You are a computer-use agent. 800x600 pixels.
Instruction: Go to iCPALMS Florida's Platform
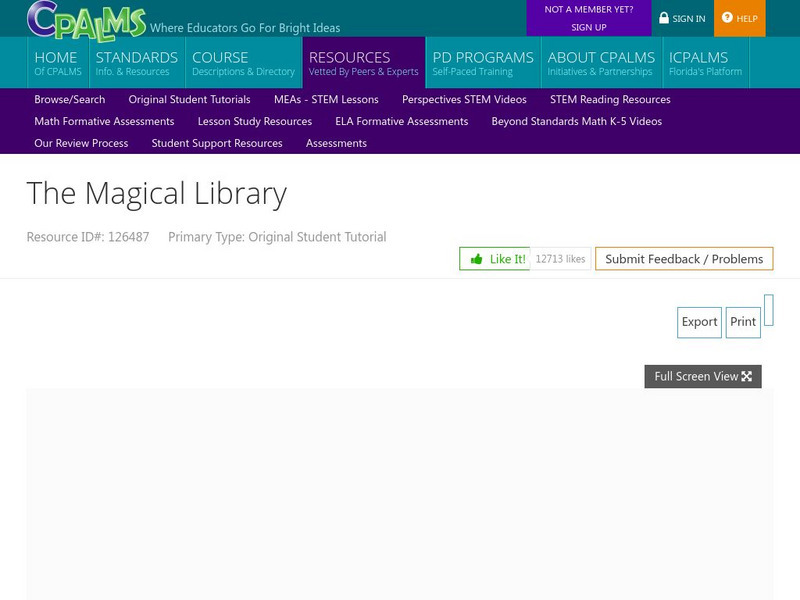tap(705, 63)
